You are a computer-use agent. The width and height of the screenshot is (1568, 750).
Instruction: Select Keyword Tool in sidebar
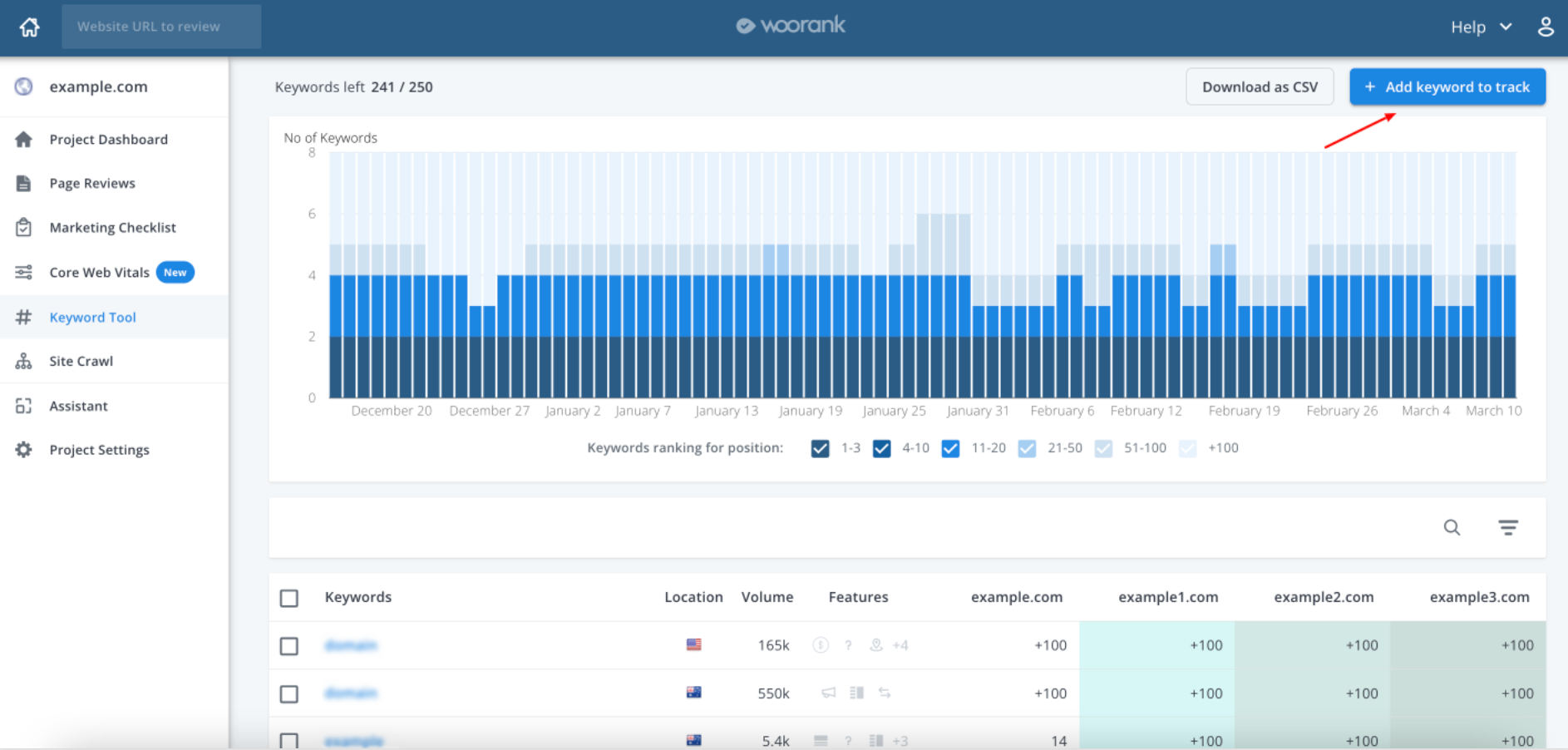pyautogui.click(x=114, y=317)
